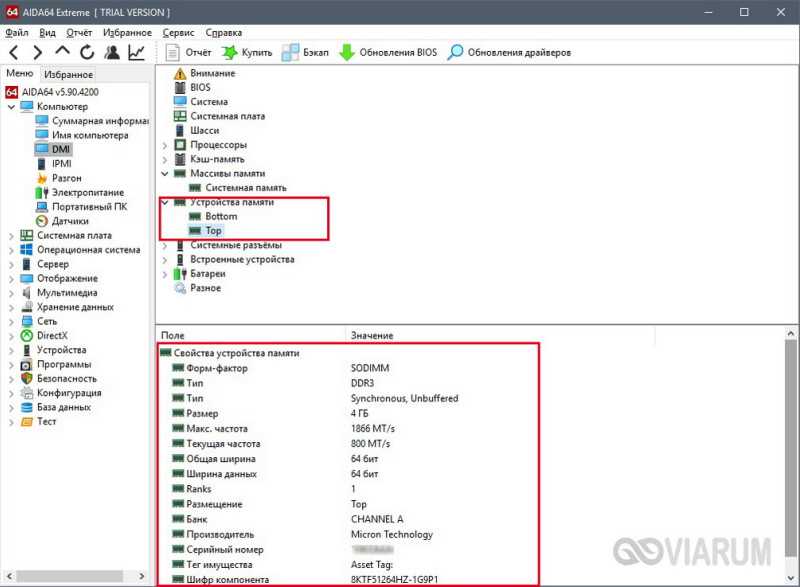Go forward with the right arrow icon

37,52
